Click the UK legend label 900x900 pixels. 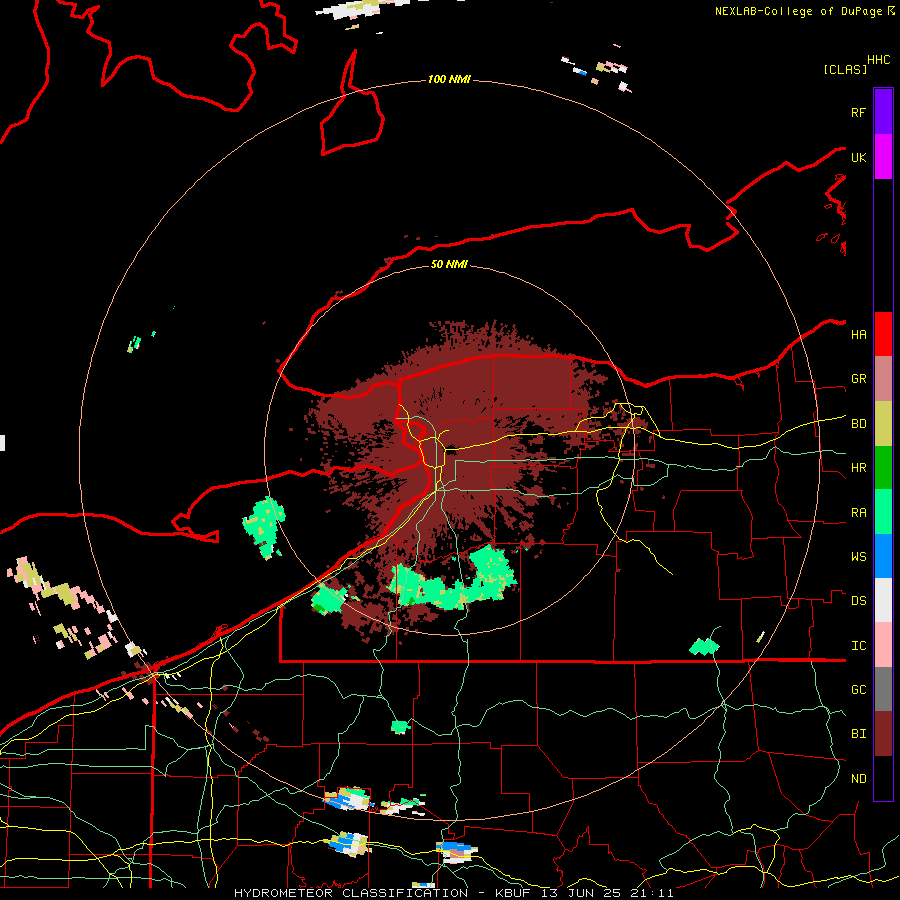click(858, 157)
